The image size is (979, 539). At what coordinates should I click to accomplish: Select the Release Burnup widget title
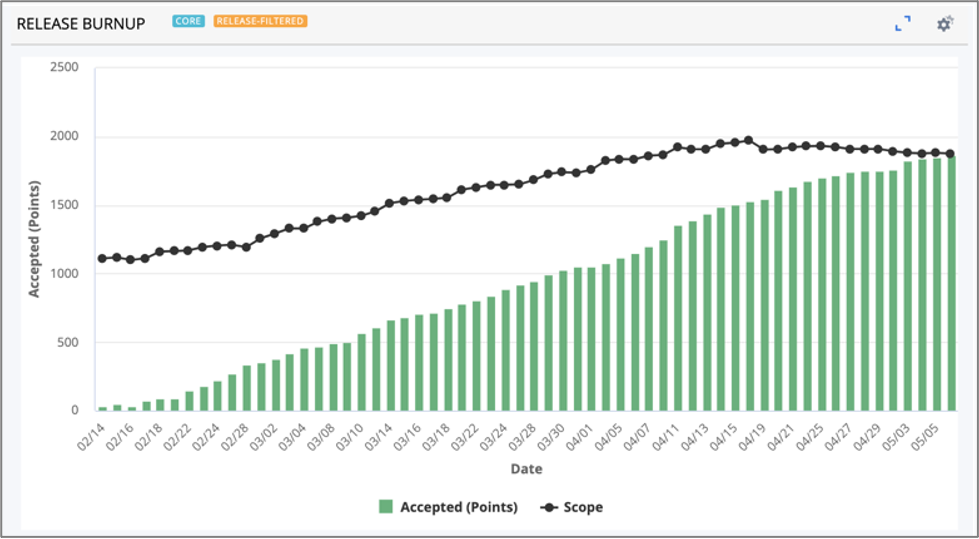pos(81,23)
